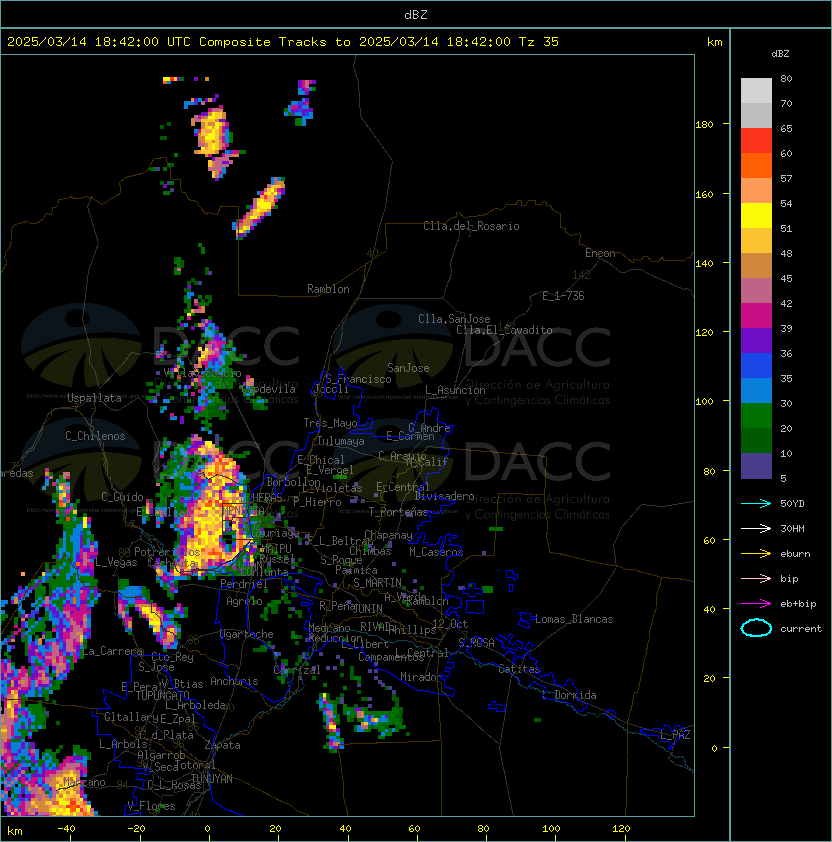Click the 'Uspallata' map label
Viewport: 832px width, 842px height.
(94, 398)
